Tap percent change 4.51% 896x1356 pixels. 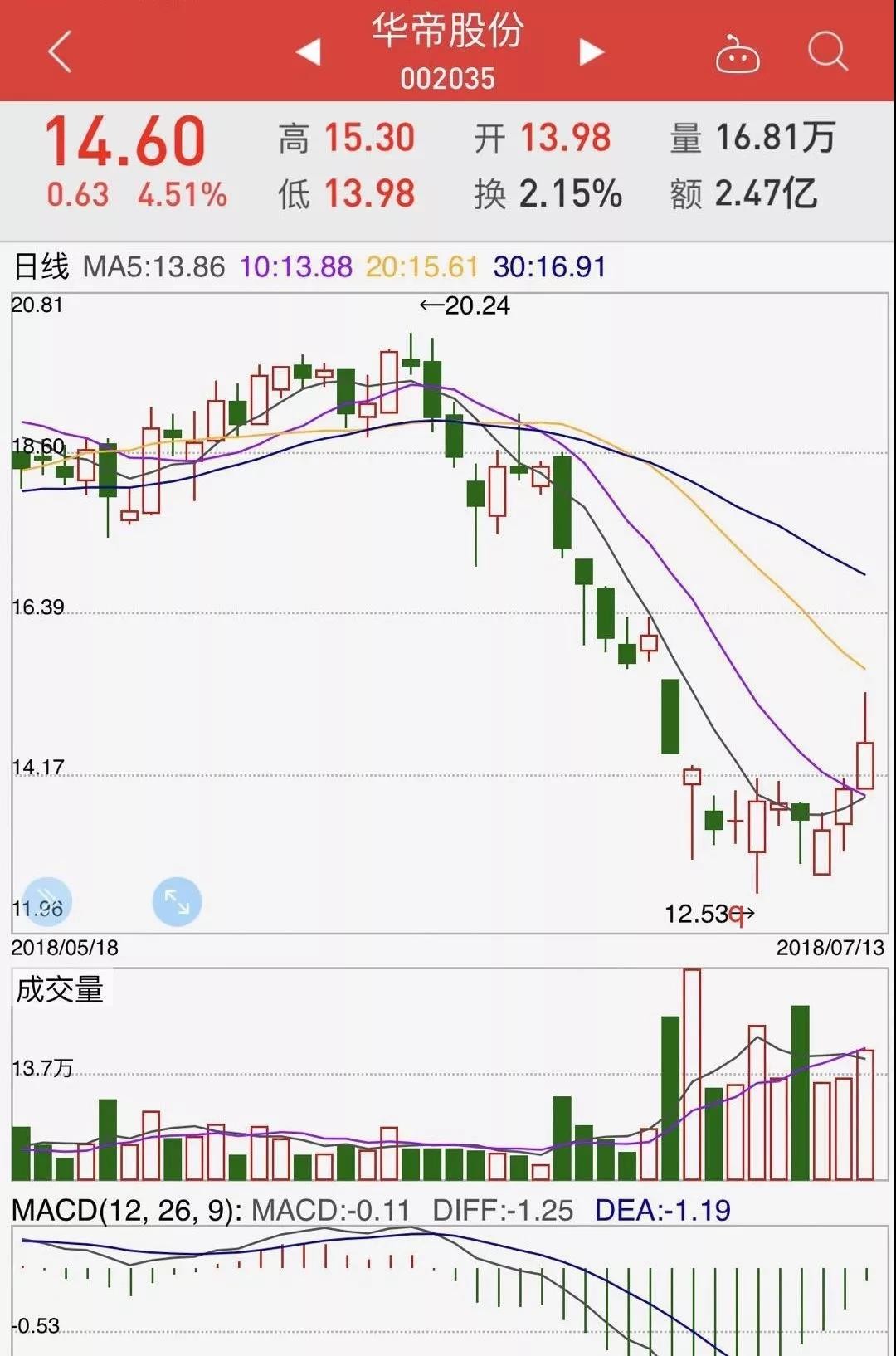coord(183,195)
